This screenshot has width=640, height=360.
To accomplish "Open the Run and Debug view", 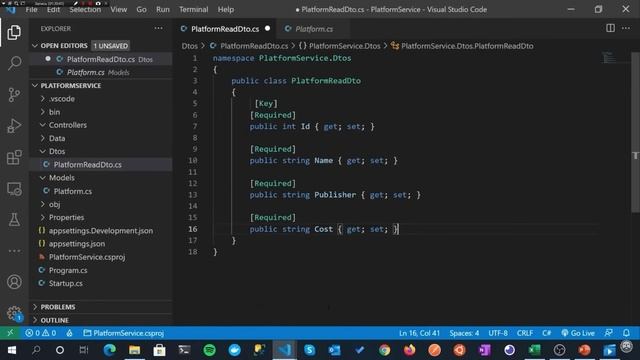I will 14,126.
